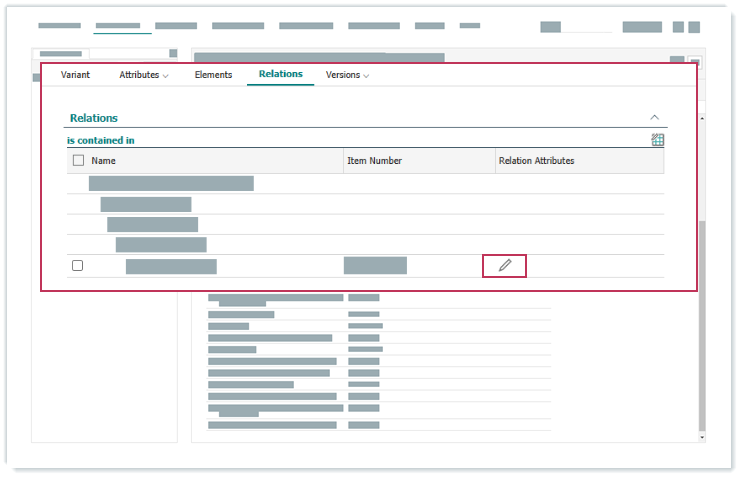The image size is (741, 478).
Task: Expand the Attributes tab dropdown arrow
Action: pyautogui.click(x=166, y=76)
